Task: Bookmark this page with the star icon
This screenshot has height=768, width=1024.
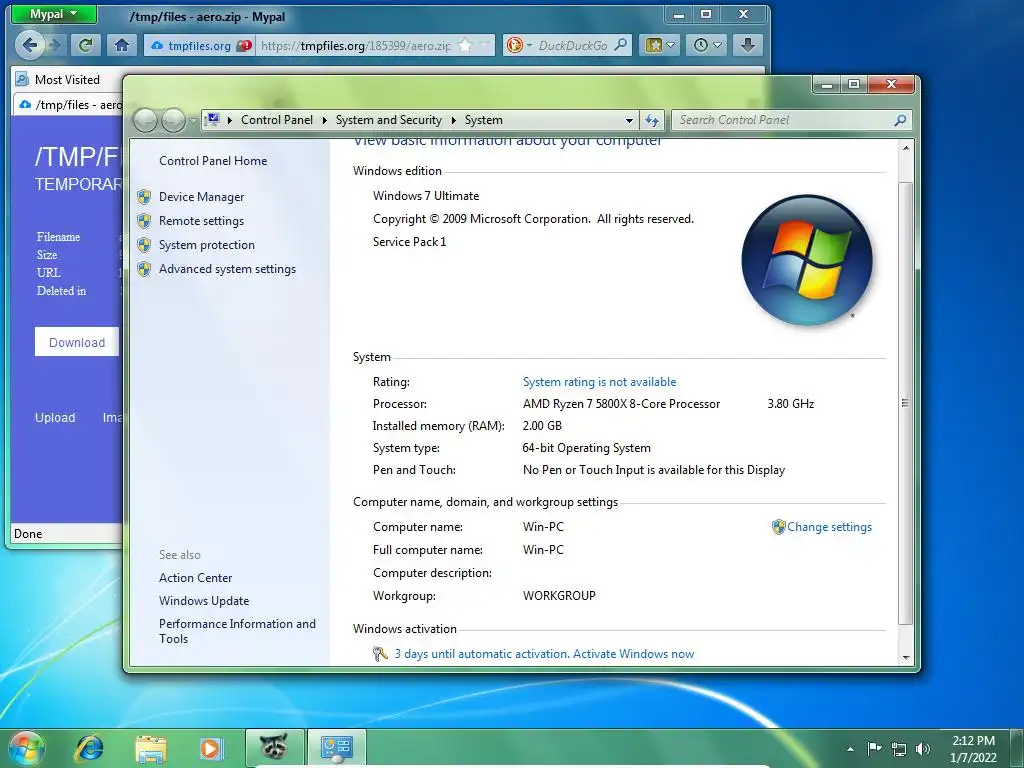Action: pos(465,45)
